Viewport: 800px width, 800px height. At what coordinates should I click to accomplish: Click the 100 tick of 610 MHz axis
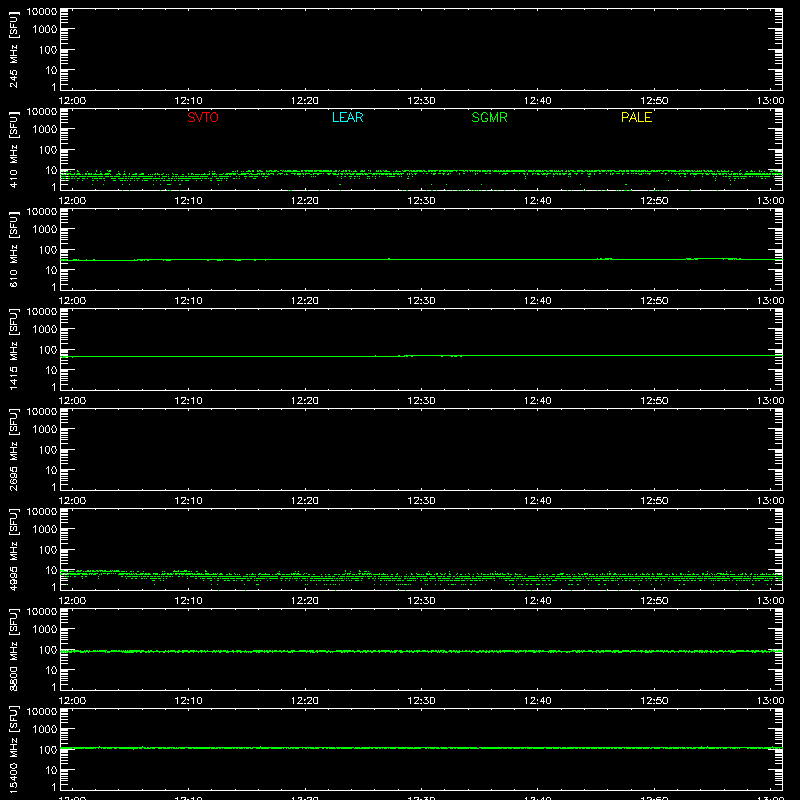point(48,250)
